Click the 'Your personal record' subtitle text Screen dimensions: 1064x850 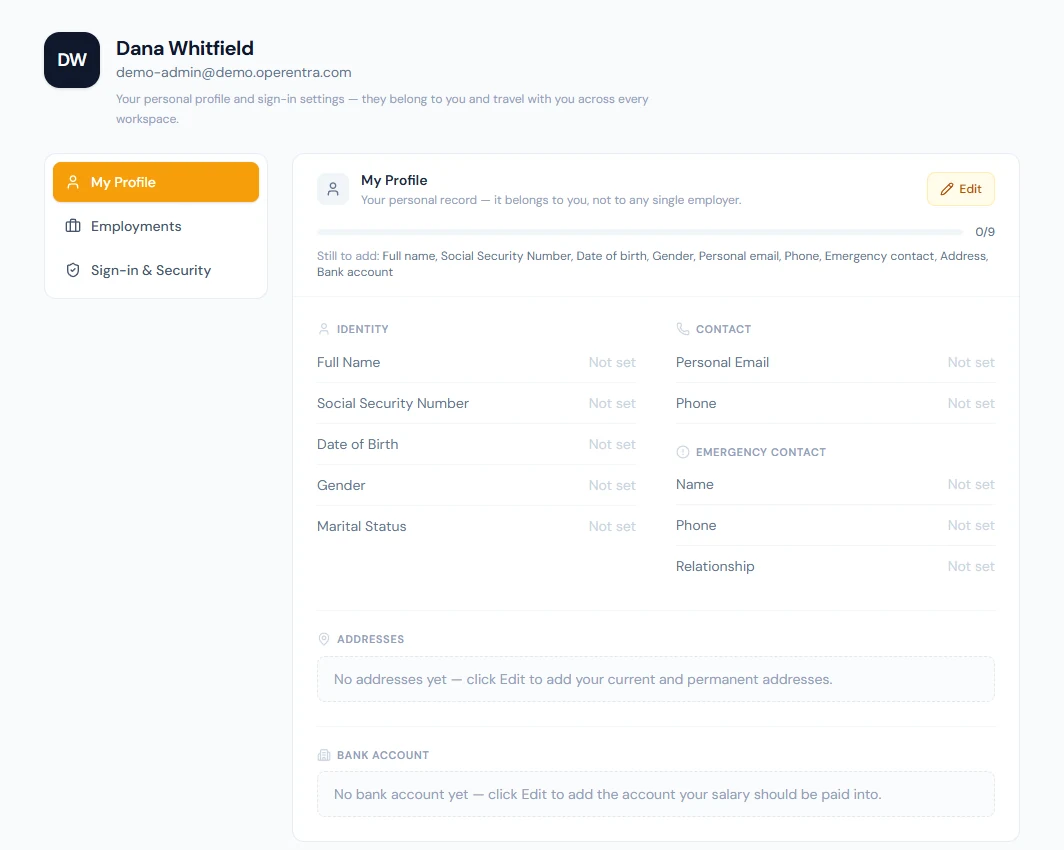click(551, 200)
